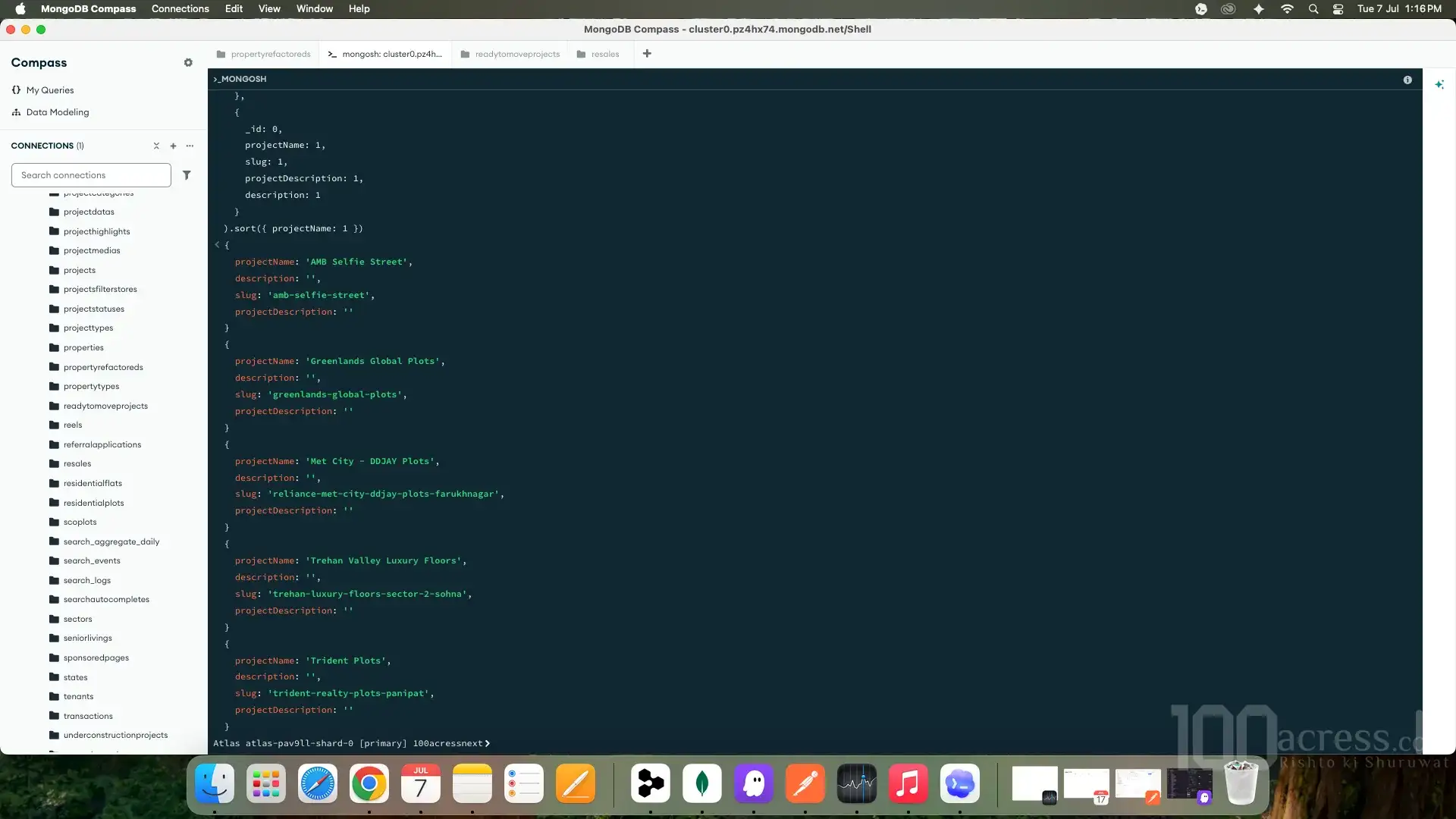Select the projecthighlights collection

(x=96, y=231)
